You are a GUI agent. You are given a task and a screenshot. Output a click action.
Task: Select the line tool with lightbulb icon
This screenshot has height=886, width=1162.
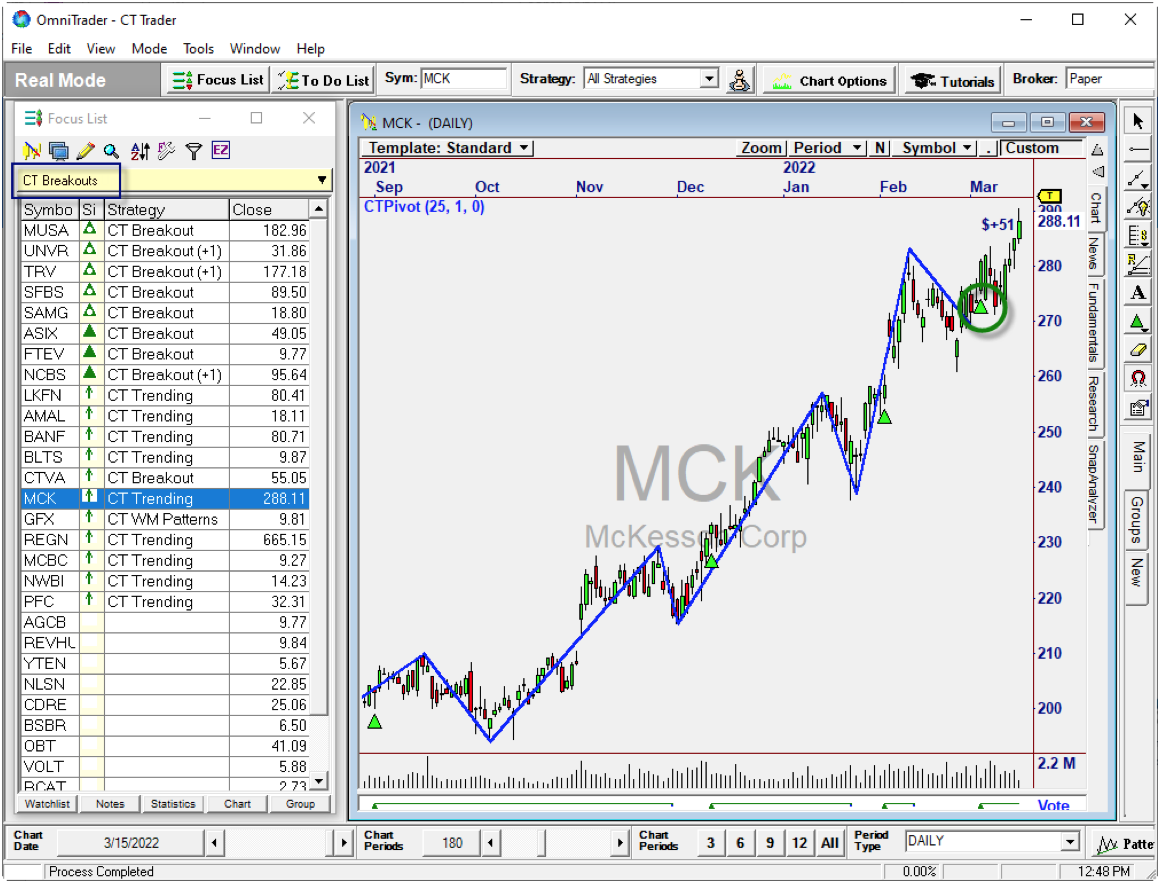coord(1138,207)
